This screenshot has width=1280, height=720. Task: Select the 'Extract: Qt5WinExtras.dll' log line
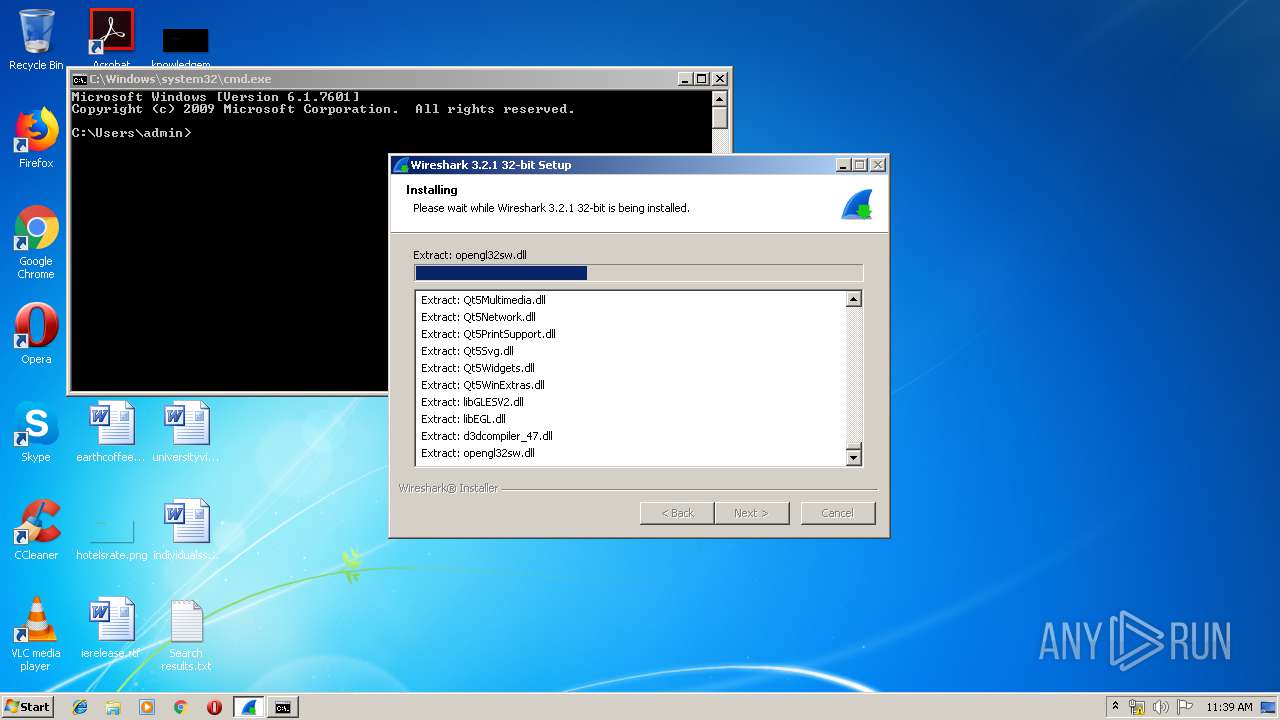pos(483,385)
